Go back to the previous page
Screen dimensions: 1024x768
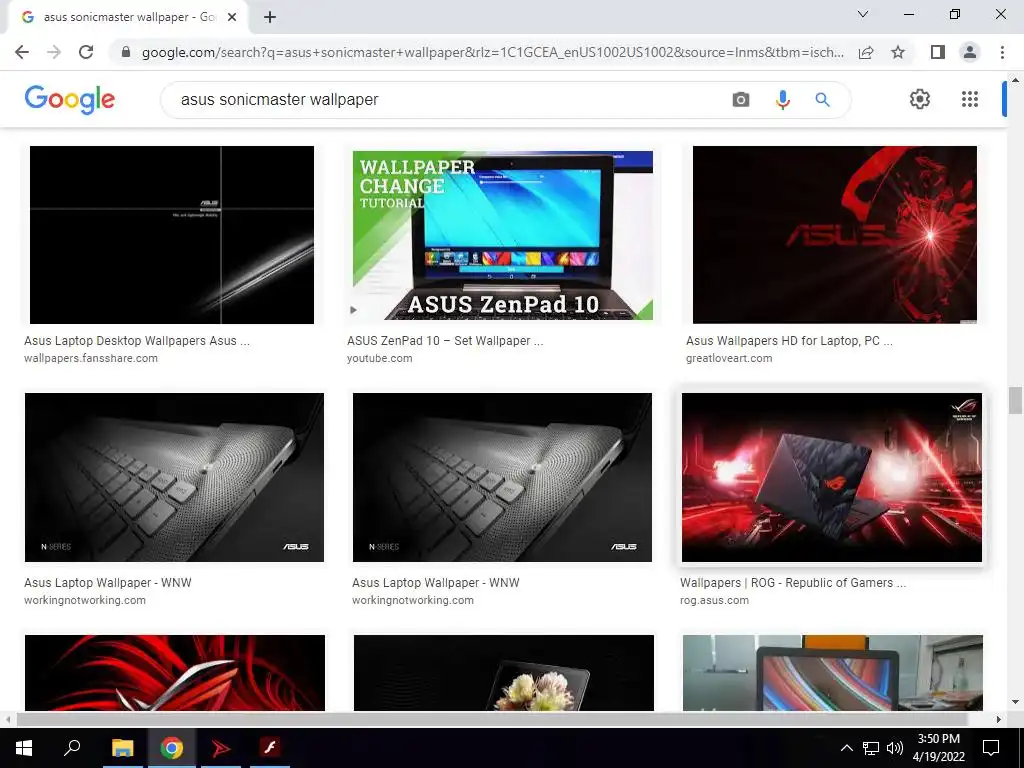(x=22, y=52)
